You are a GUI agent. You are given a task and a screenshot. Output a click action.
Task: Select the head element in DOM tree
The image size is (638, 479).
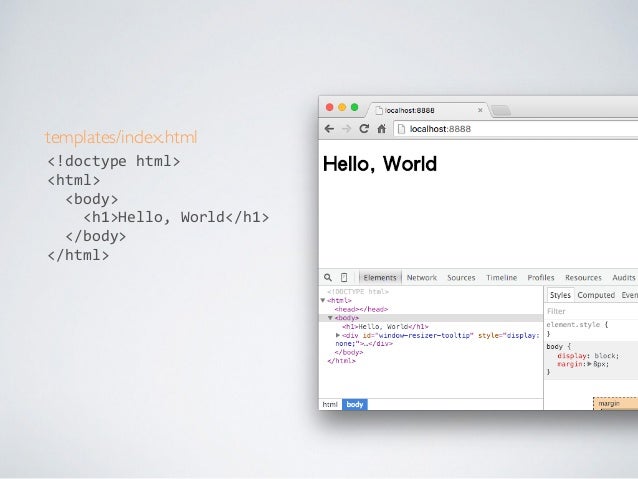tap(361, 309)
